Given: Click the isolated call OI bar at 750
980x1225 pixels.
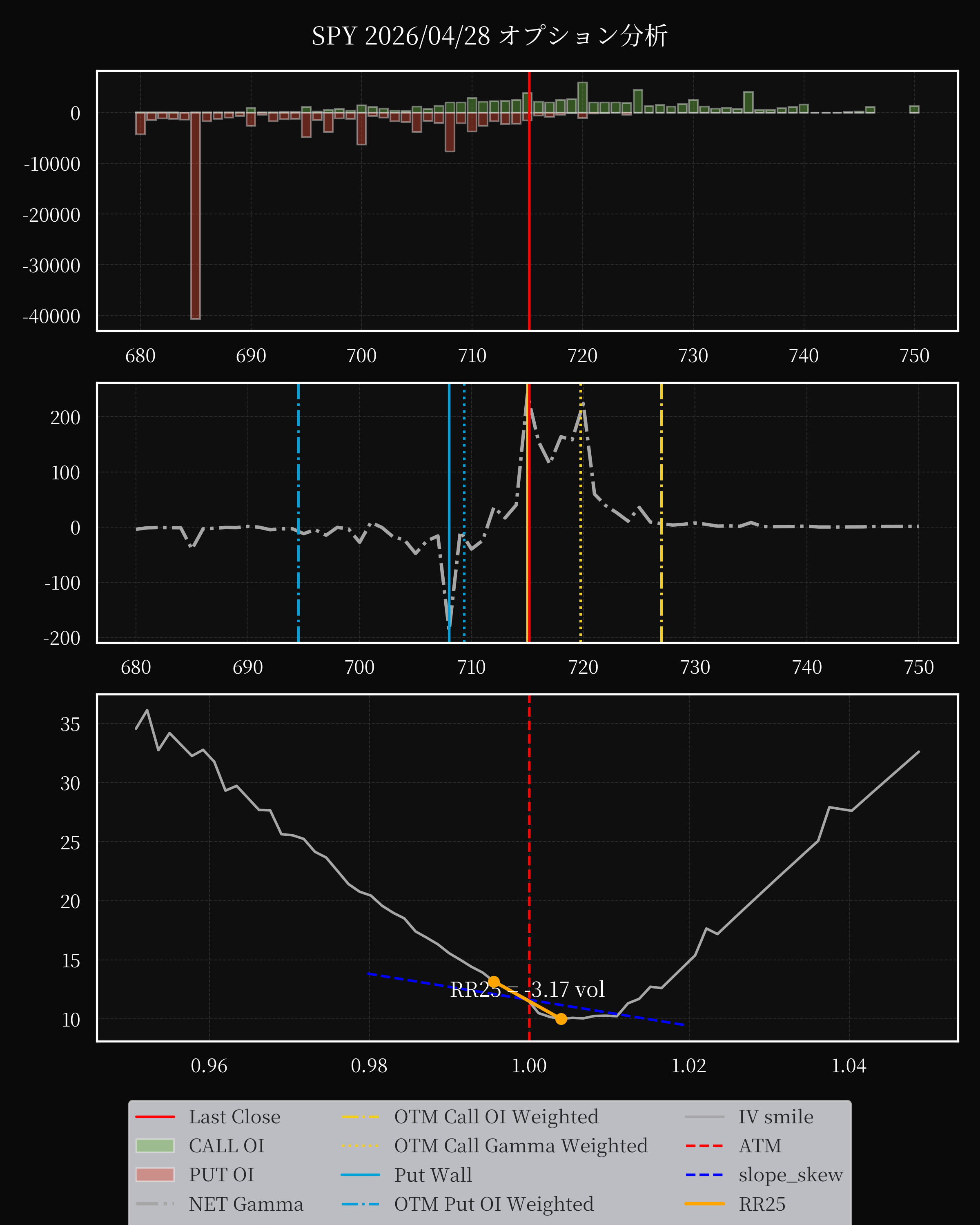Looking at the screenshot, I should click(914, 109).
